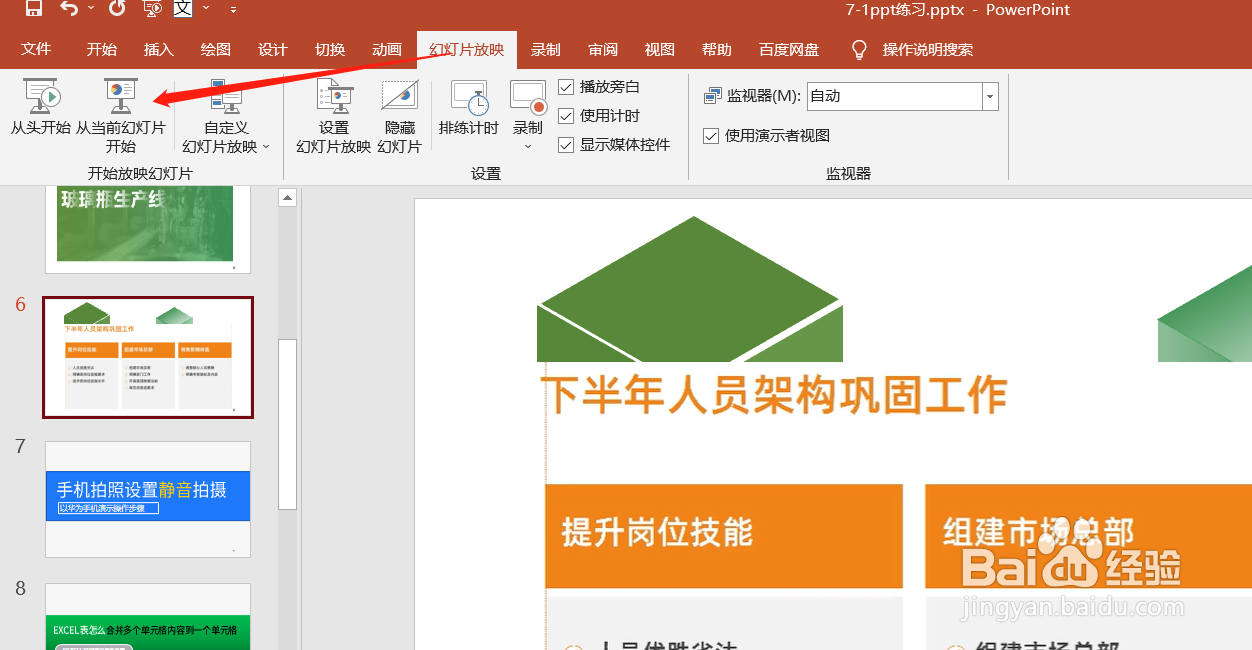
Task: Open 设置幻灯片放映 (Set Up Slide Show)
Action: (x=334, y=115)
